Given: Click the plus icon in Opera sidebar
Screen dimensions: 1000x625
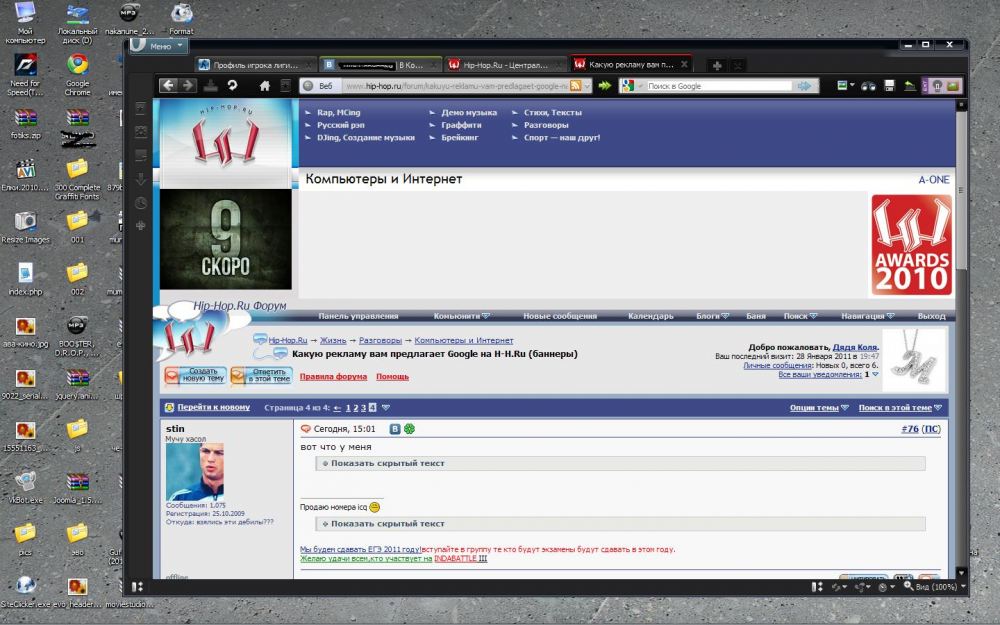Looking at the screenshot, I should pyautogui.click(x=141, y=225).
